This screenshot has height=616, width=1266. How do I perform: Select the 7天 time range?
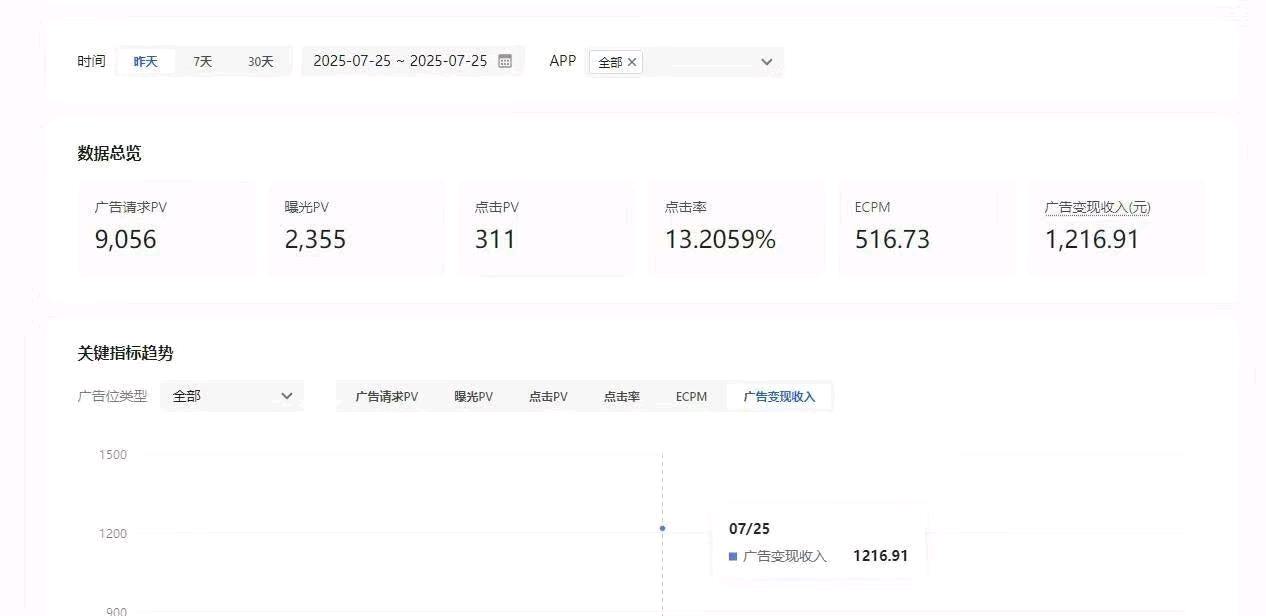tap(203, 62)
